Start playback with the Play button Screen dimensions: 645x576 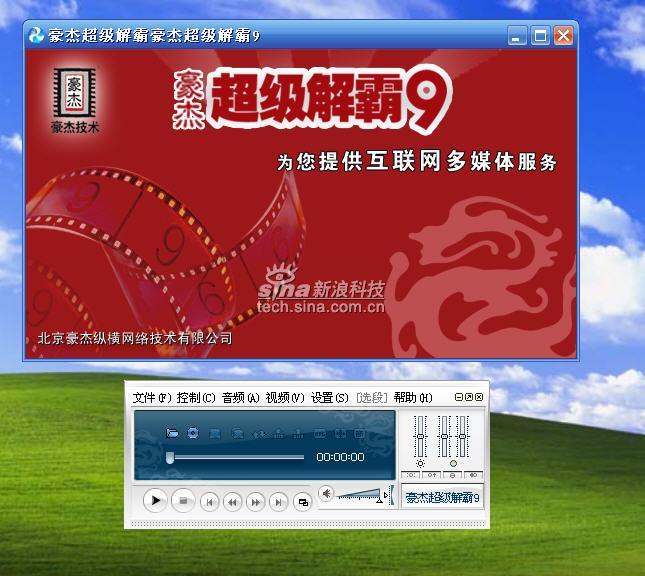point(155,500)
